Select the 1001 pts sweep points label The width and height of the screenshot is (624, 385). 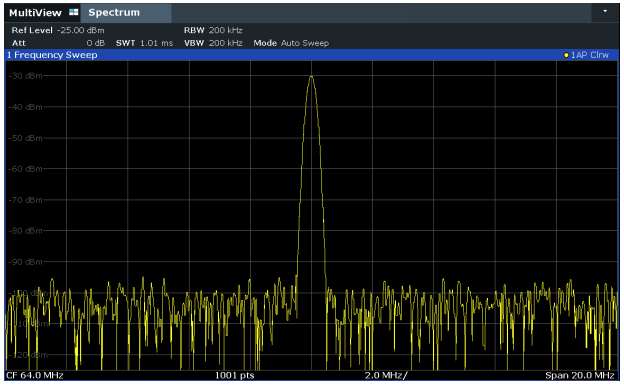(x=234, y=375)
